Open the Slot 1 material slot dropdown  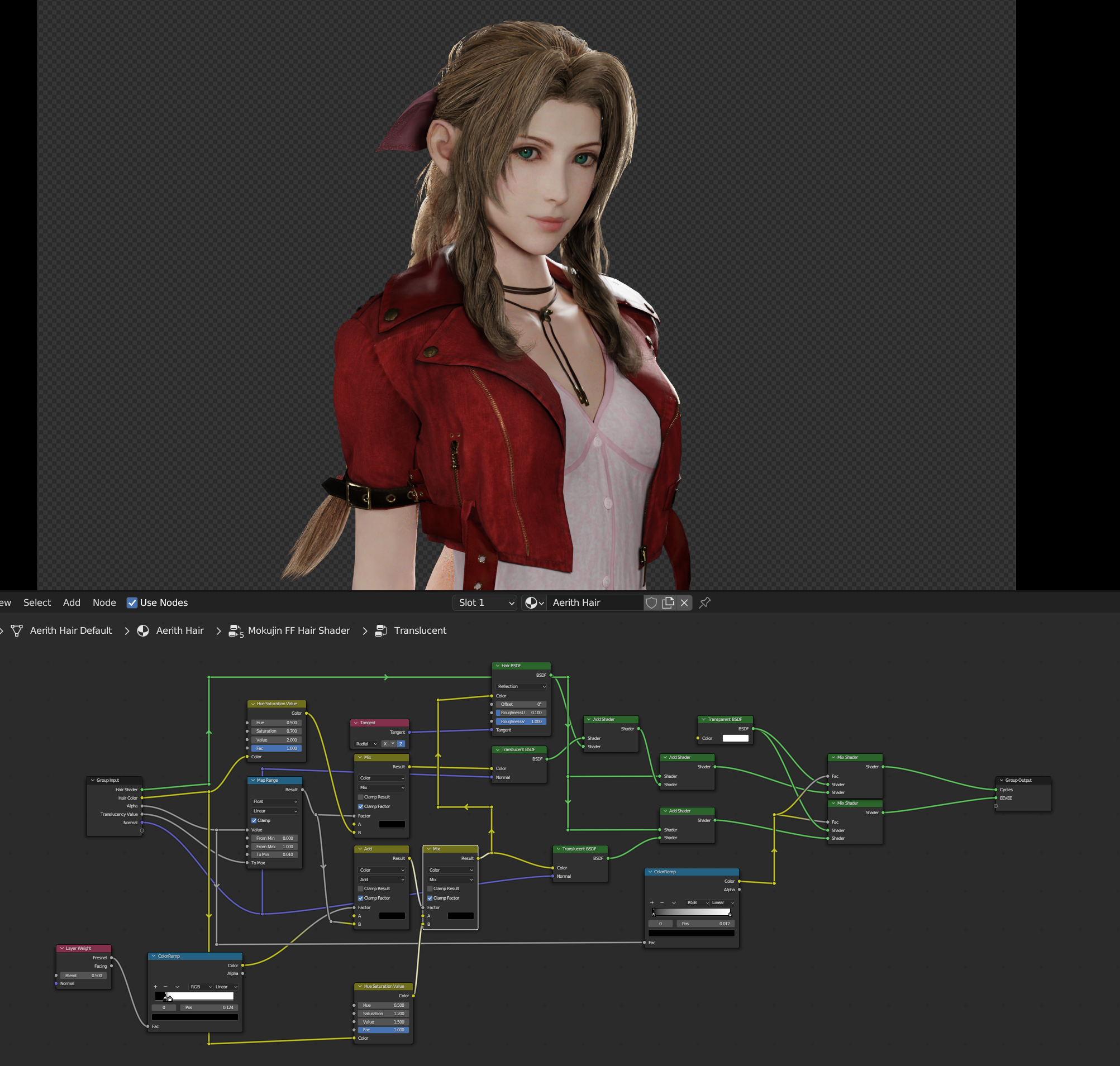coord(485,603)
